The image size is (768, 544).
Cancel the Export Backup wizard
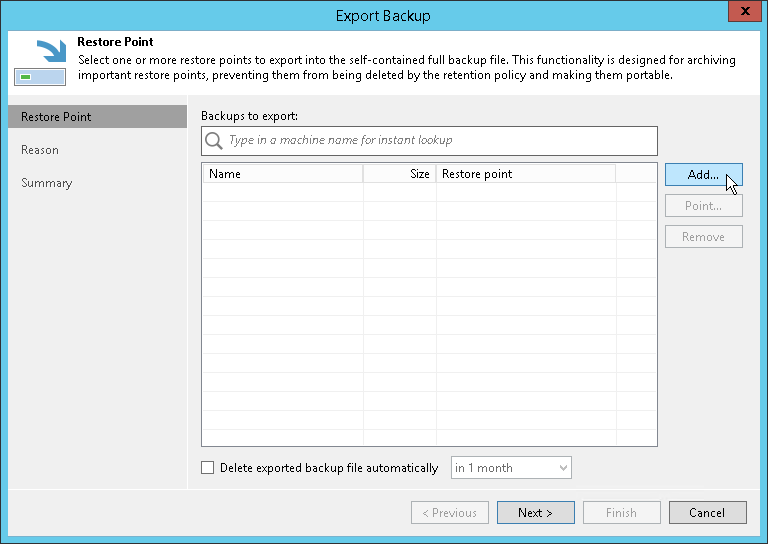(707, 513)
